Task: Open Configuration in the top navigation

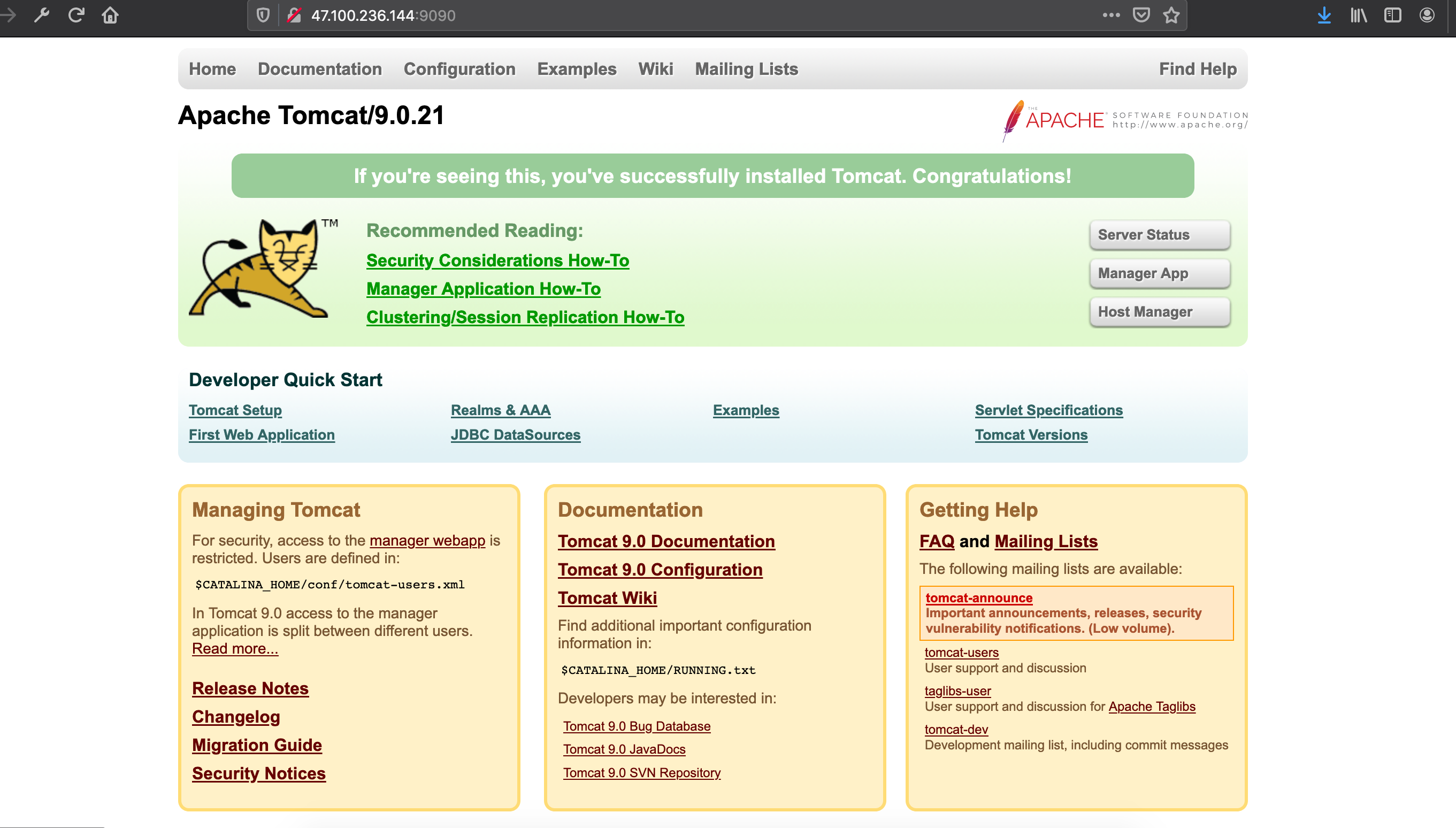Action: [459, 69]
